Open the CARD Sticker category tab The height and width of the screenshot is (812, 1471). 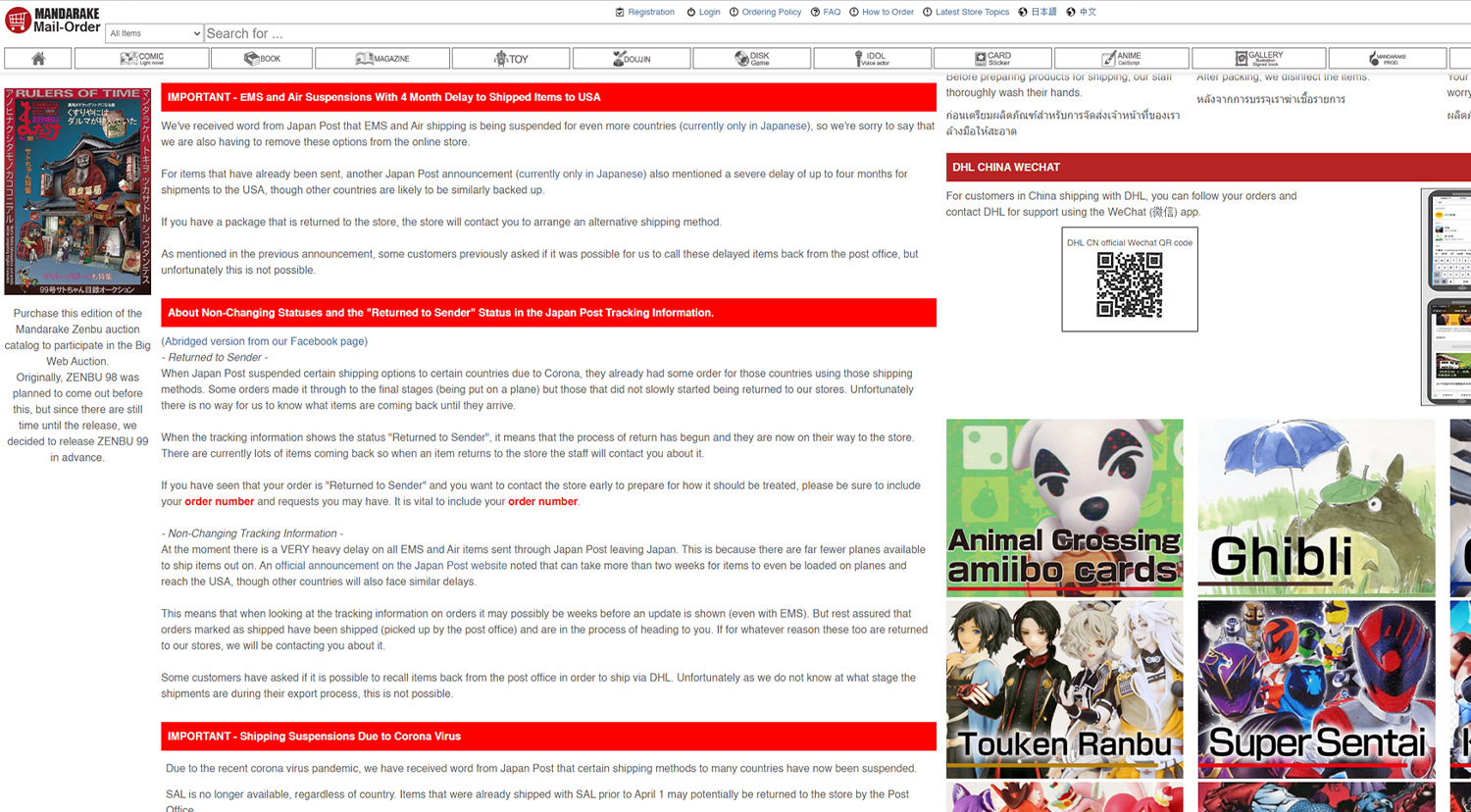992,59
